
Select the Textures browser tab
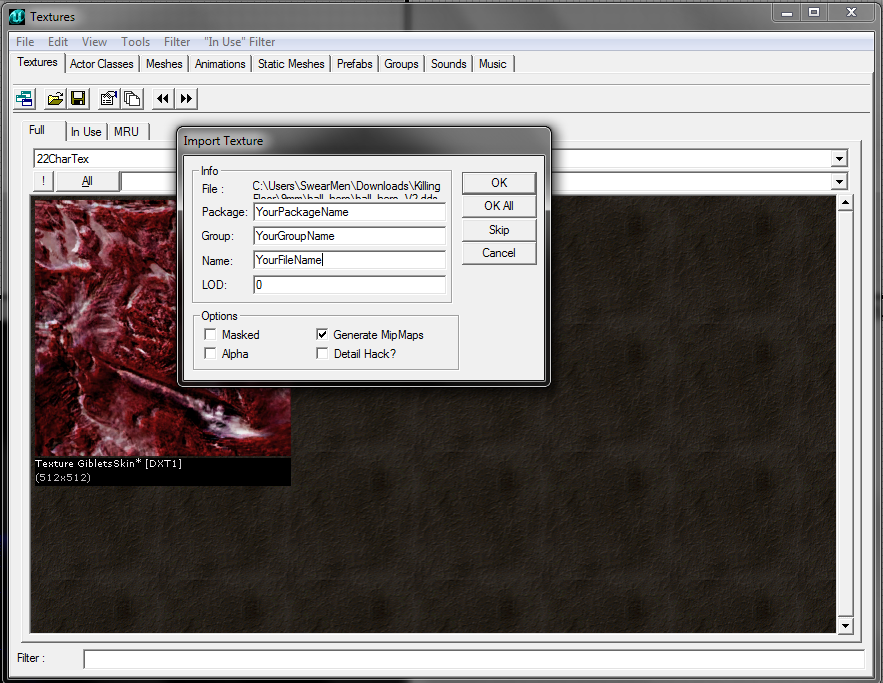pyautogui.click(x=37, y=62)
